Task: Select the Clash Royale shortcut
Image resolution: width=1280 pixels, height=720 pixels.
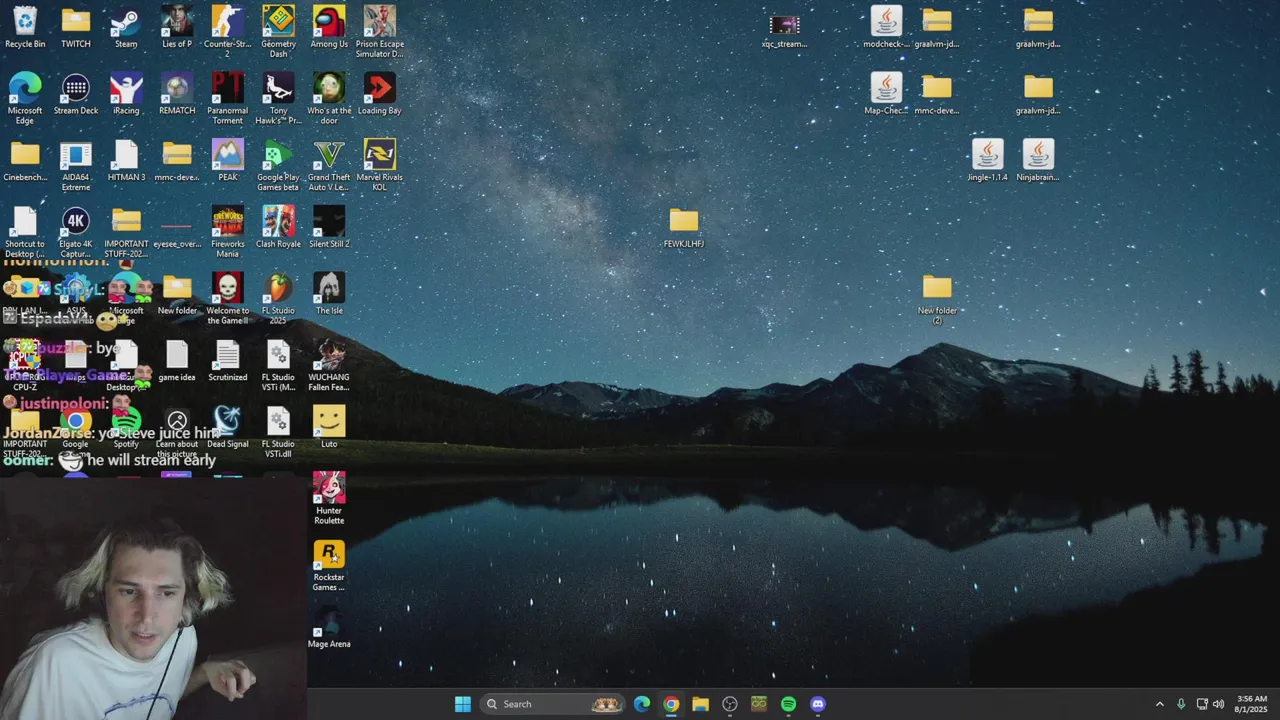Action: click(278, 228)
